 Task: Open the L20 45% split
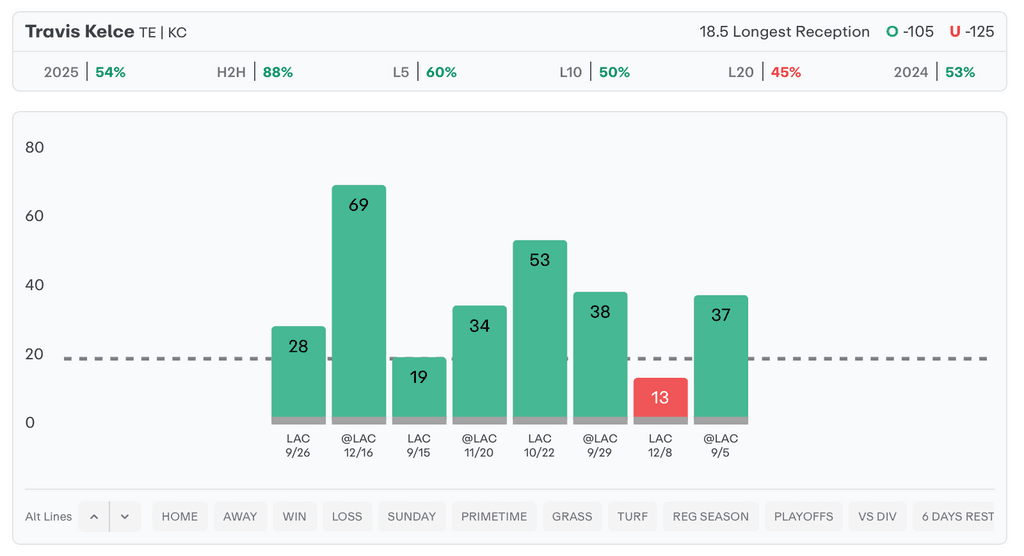[764, 72]
